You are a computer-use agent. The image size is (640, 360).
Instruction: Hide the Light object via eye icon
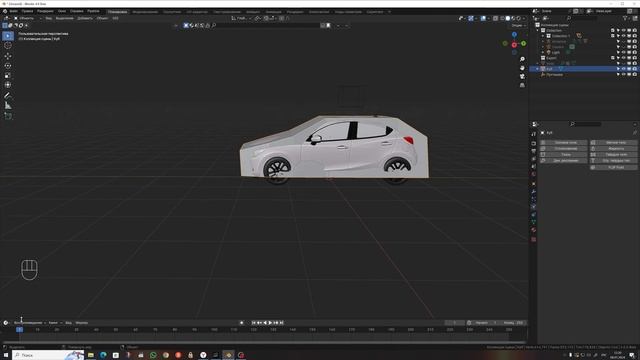pyautogui.click(x=624, y=52)
